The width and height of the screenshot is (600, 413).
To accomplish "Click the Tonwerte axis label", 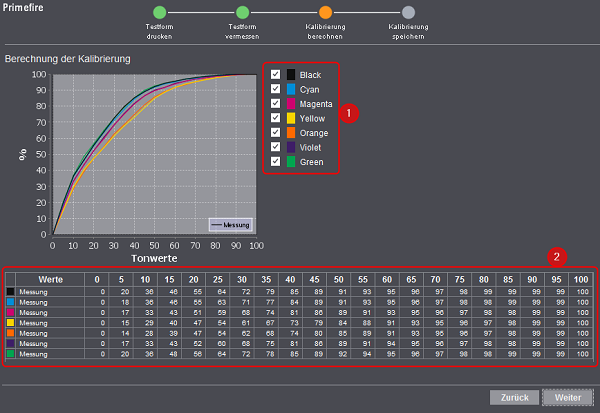I will coord(154,258).
